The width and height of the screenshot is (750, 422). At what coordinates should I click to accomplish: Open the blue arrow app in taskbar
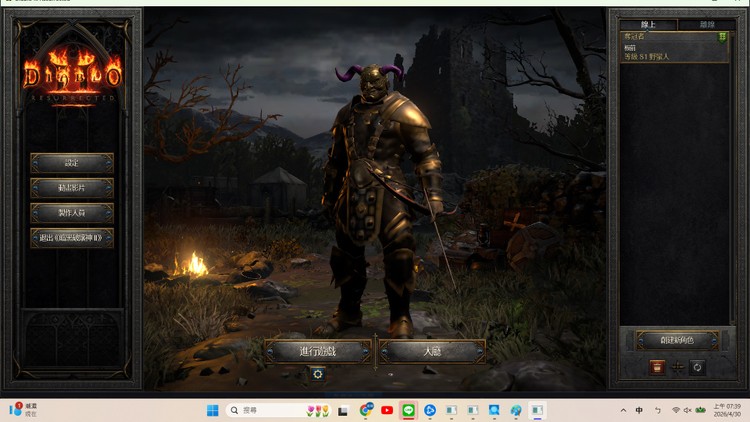point(430,410)
